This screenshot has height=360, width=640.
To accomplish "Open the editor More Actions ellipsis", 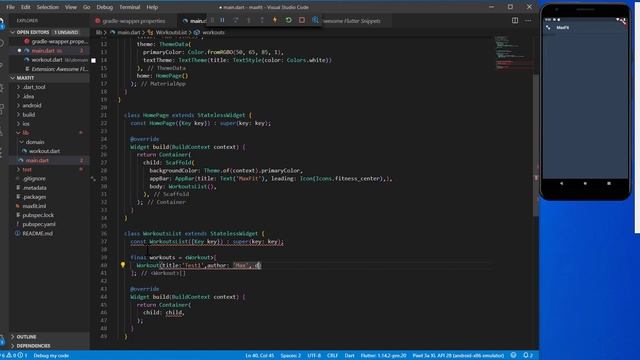I will pos(528,20).
